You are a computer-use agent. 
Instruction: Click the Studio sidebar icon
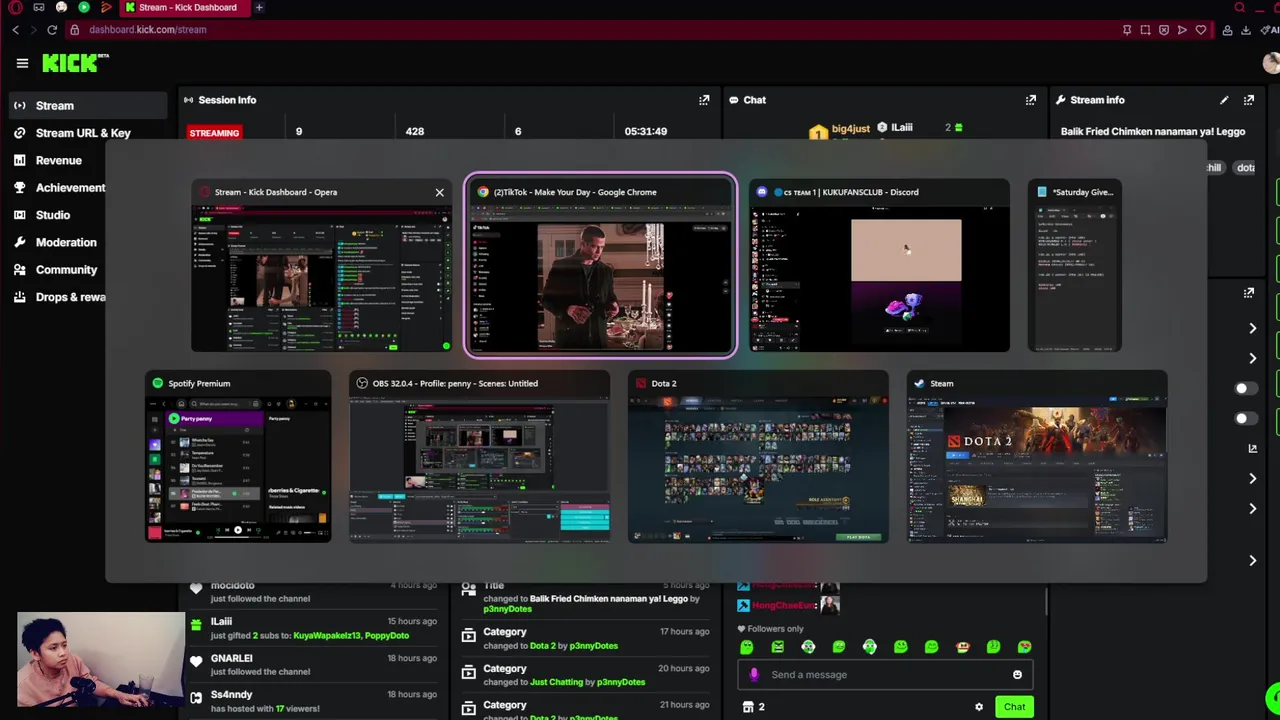click(x=19, y=215)
